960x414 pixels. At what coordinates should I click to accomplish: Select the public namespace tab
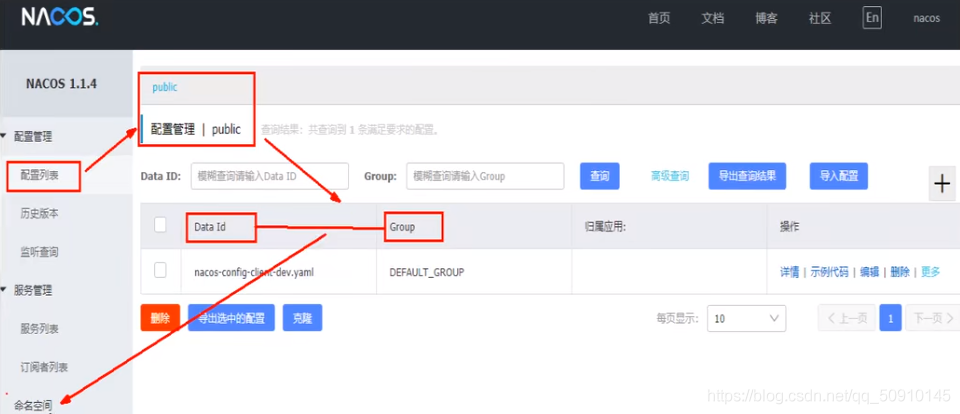pyautogui.click(x=165, y=87)
